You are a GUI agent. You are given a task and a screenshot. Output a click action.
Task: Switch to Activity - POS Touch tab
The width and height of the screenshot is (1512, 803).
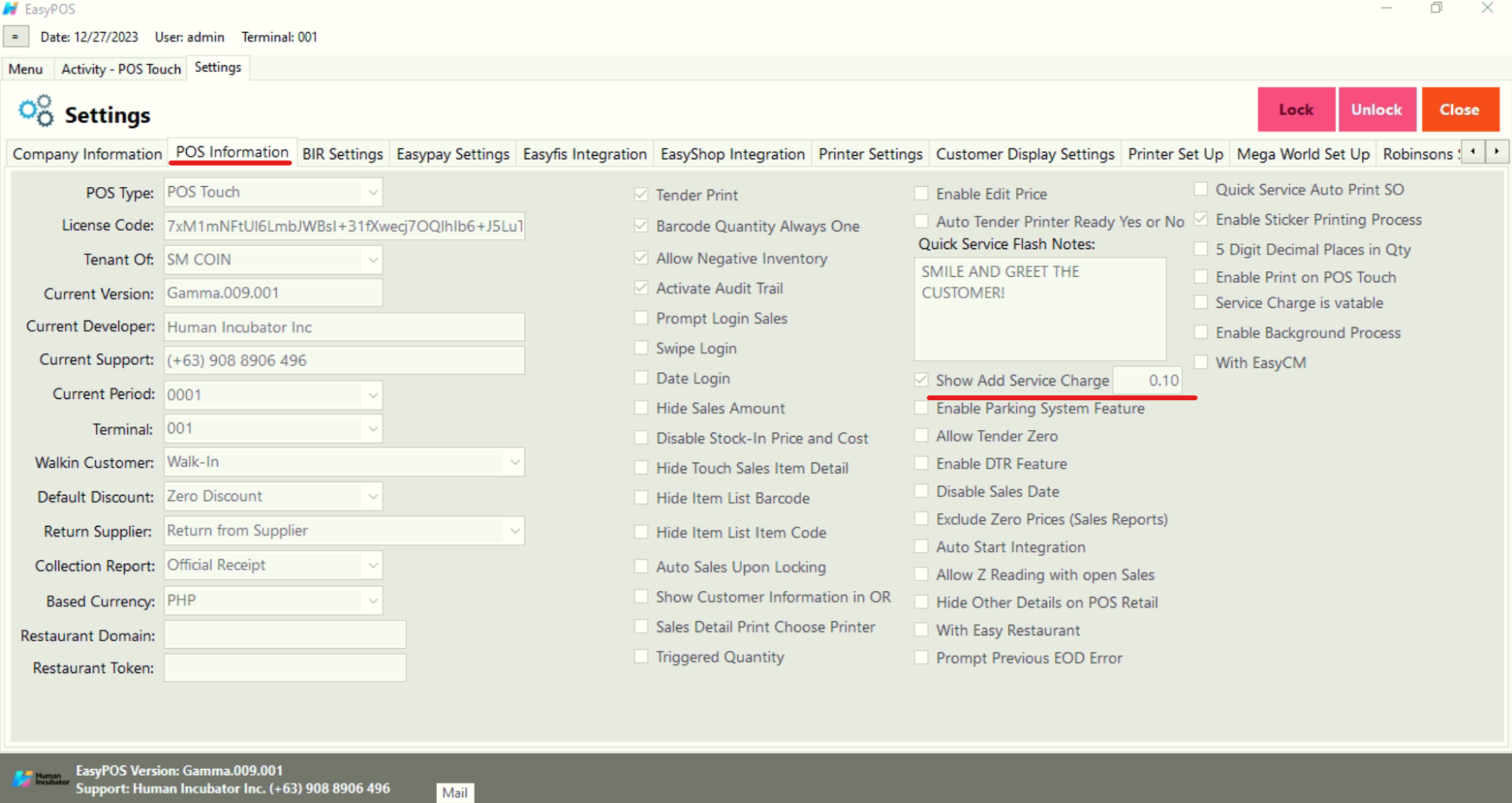[x=121, y=69]
